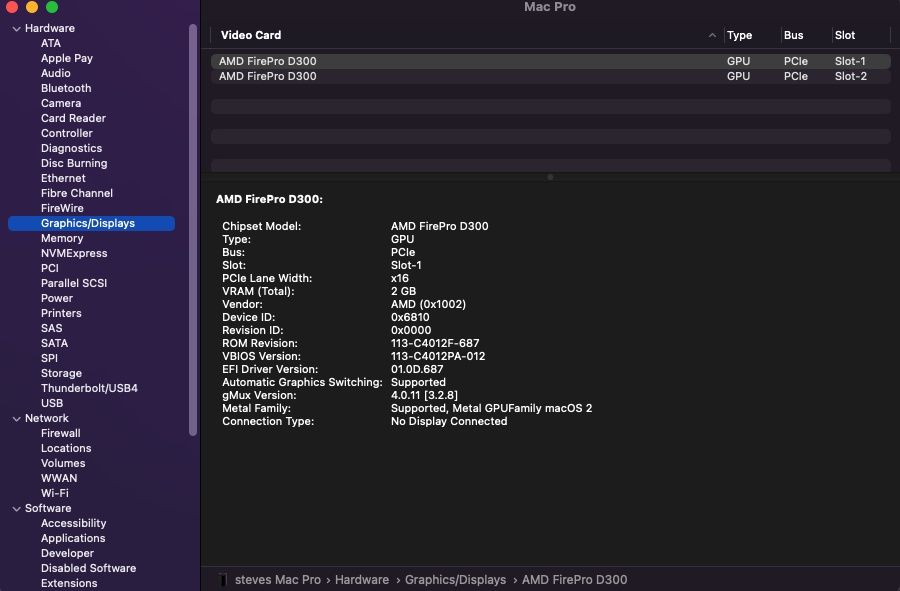Collapse the Network section chevron
Viewport: 900px width, 591px height.
pyautogui.click(x=16, y=419)
